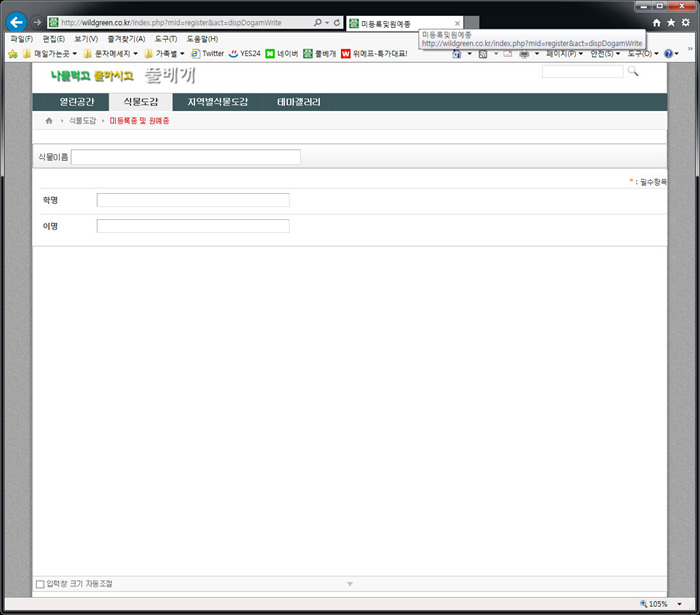Viewport: 700px width, 615px height.
Task: Click the site search magnifier icon
Action: [633, 72]
